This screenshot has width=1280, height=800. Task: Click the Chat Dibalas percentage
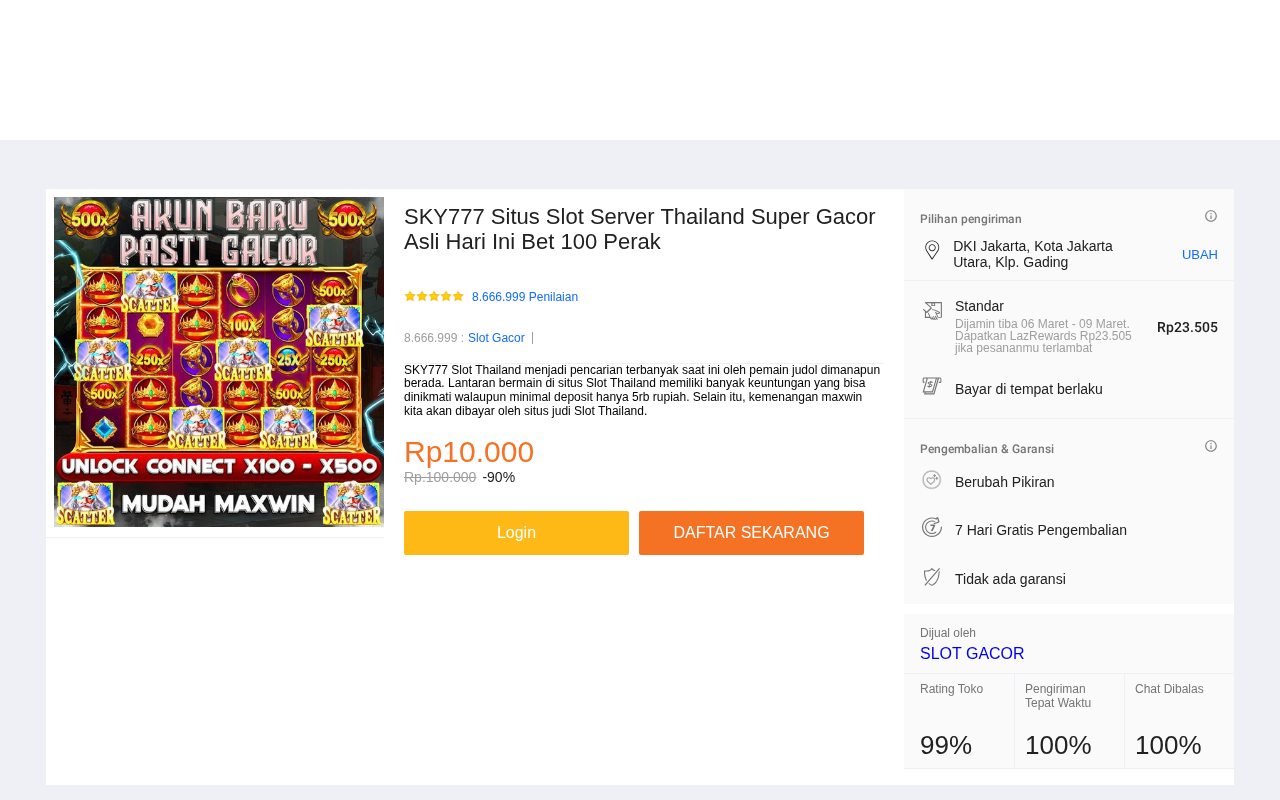pos(1168,745)
